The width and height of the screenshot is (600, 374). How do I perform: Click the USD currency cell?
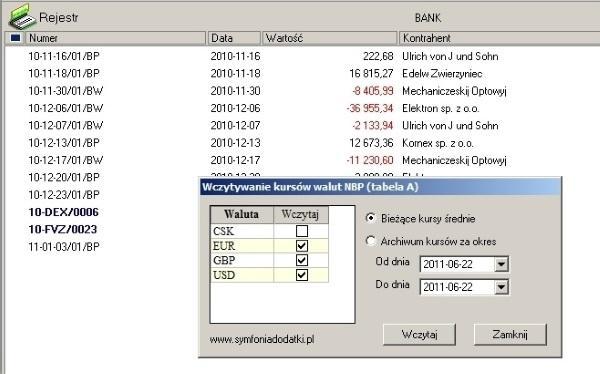[242, 275]
